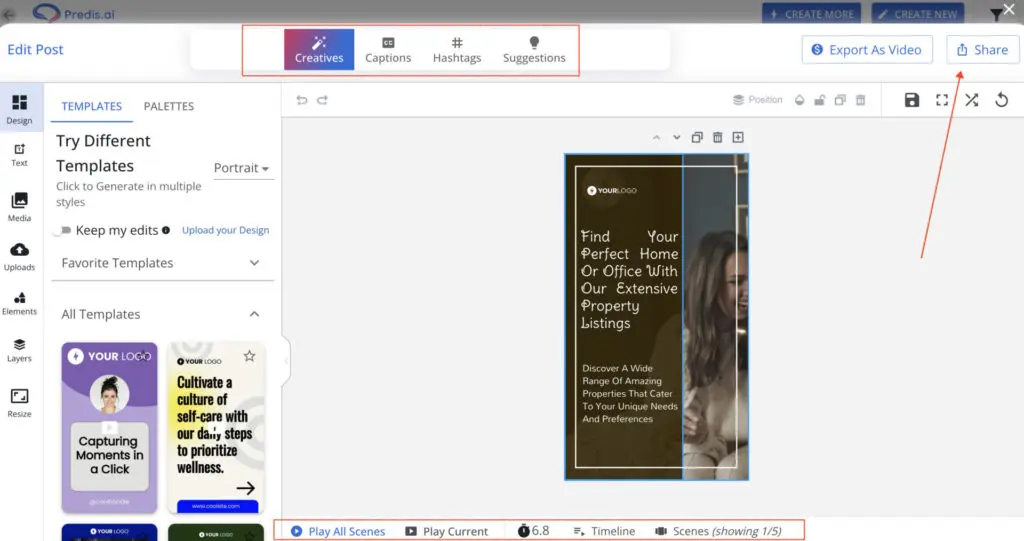The image size is (1024, 541).
Task: Select the Capturing Moments template
Action: (109, 427)
